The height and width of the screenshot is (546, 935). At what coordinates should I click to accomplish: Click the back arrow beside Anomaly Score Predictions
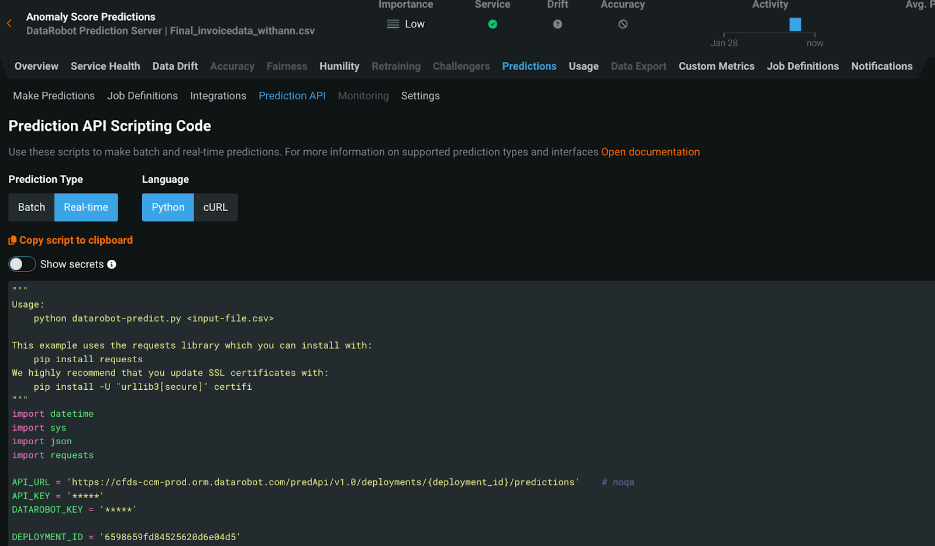pyautogui.click(x=10, y=24)
